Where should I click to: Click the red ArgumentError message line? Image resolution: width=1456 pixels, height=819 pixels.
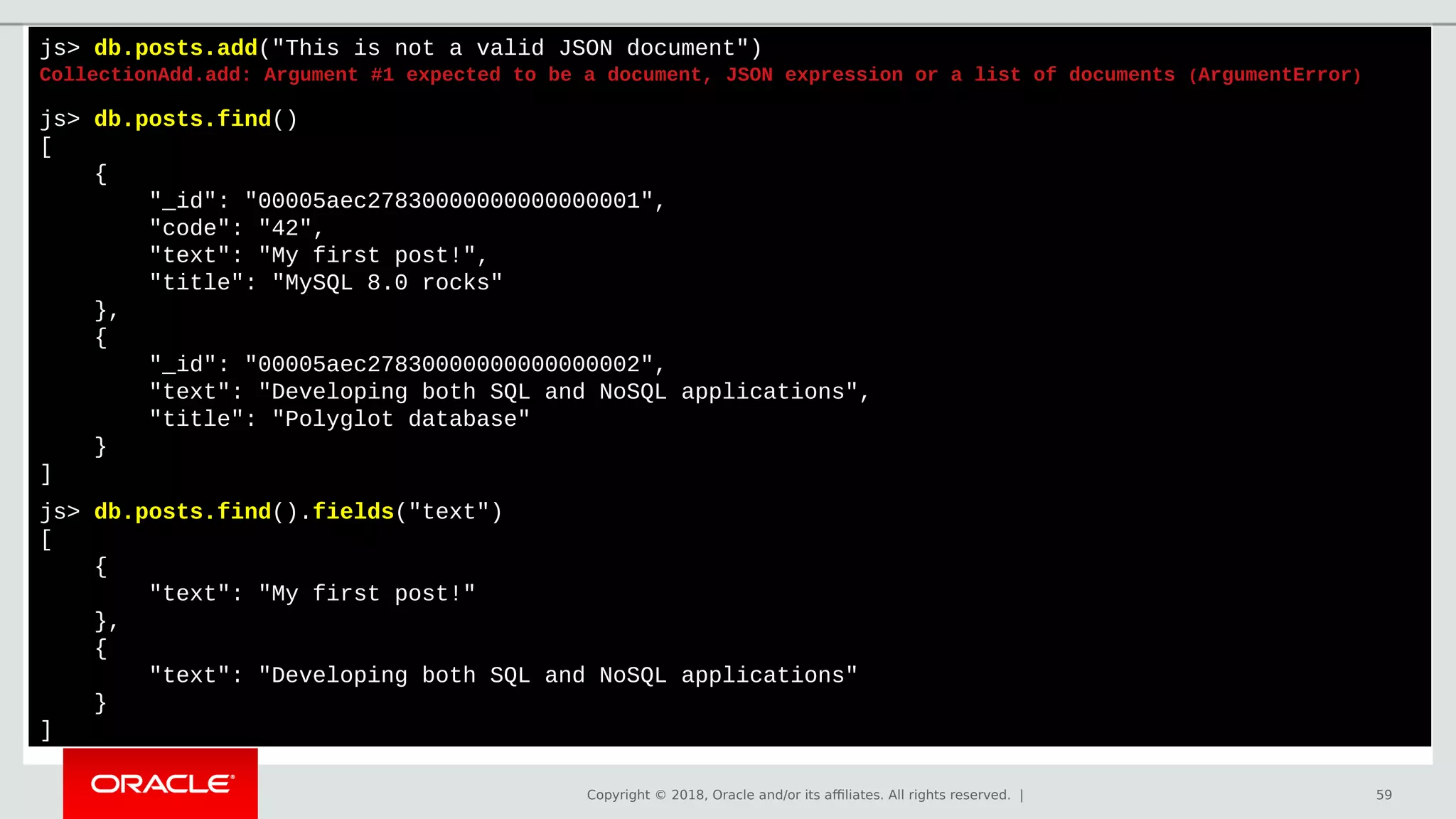700,75
